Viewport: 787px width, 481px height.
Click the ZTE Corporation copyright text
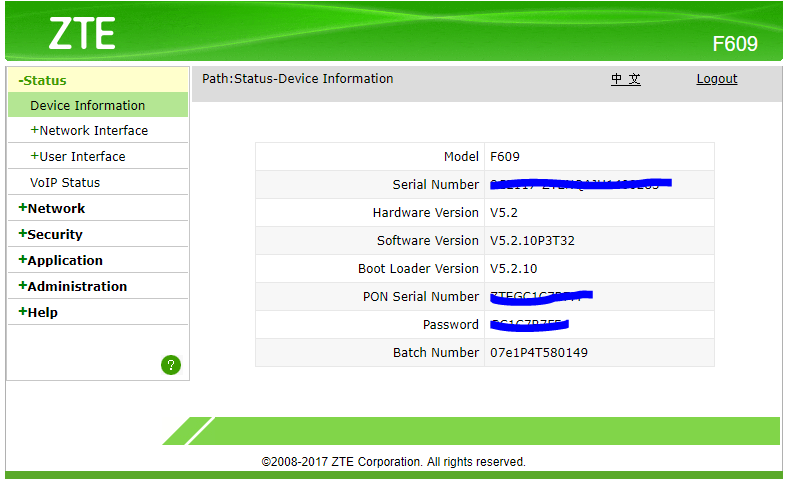(394, 462)
